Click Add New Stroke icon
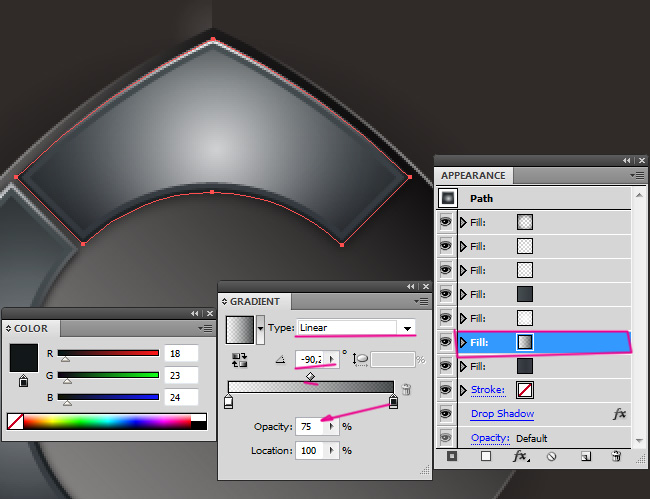 click(x=453, y=456)
